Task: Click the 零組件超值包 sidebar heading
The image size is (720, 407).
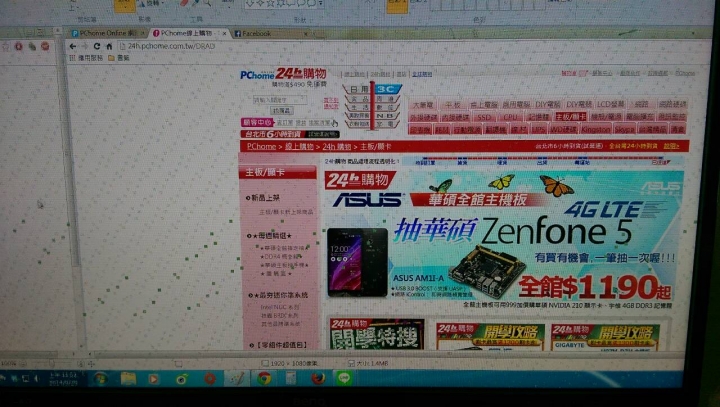Action: coord(279,345)
